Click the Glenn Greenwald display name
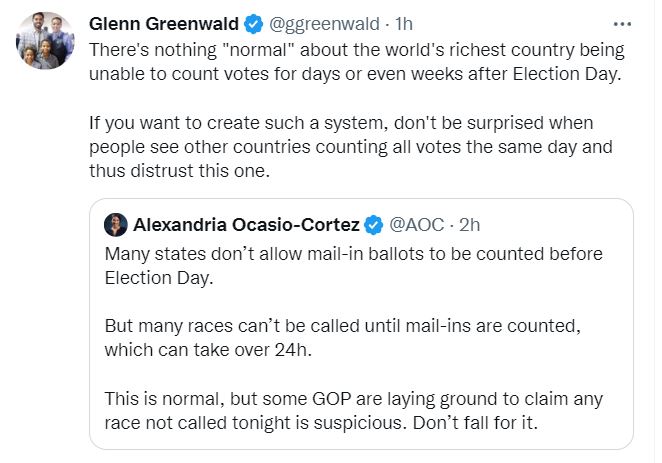 click(x=161, y=23)
